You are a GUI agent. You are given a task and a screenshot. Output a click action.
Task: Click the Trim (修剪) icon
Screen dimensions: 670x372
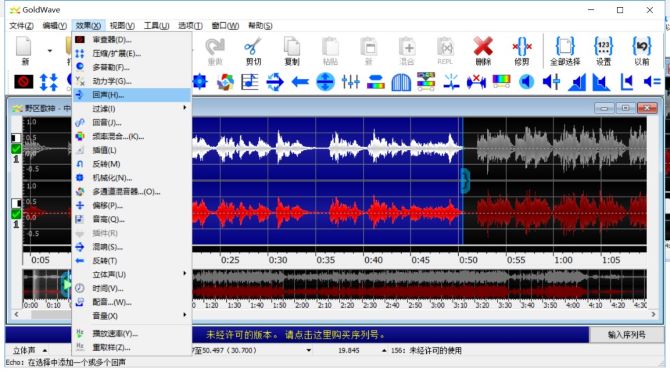coord(522,47)
